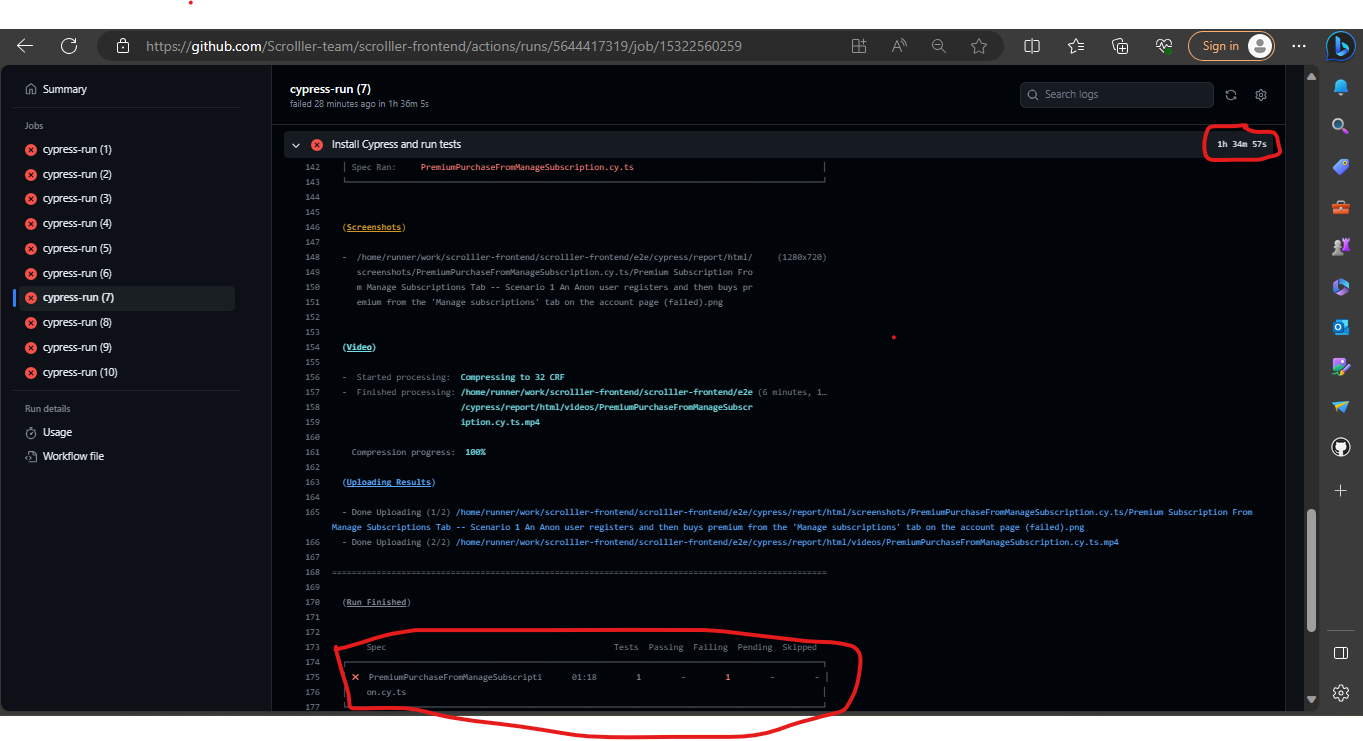Screen dimensions: 1363x741
Task: Add this page to favorites
Action: (978, 45)
